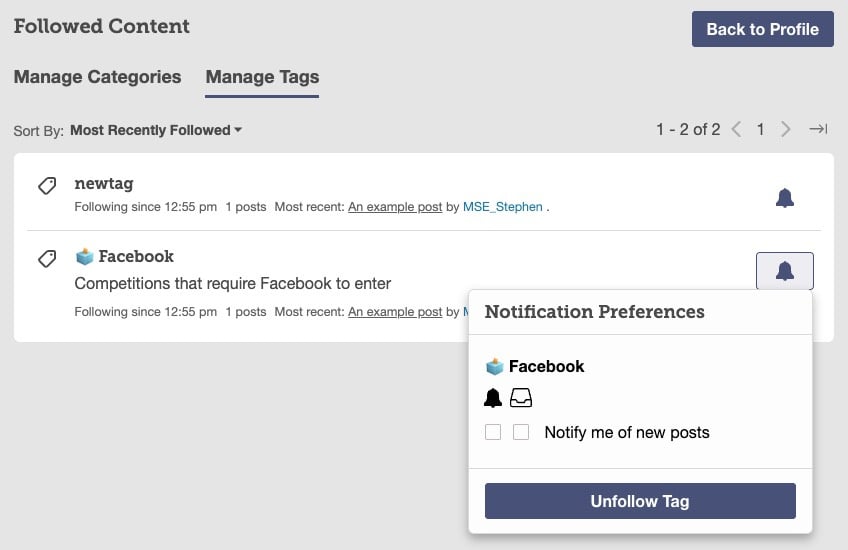The height and width of the screenshot is (550, 848).
Task: Click the inbox email icon in popup
Action: click(521, 398)
